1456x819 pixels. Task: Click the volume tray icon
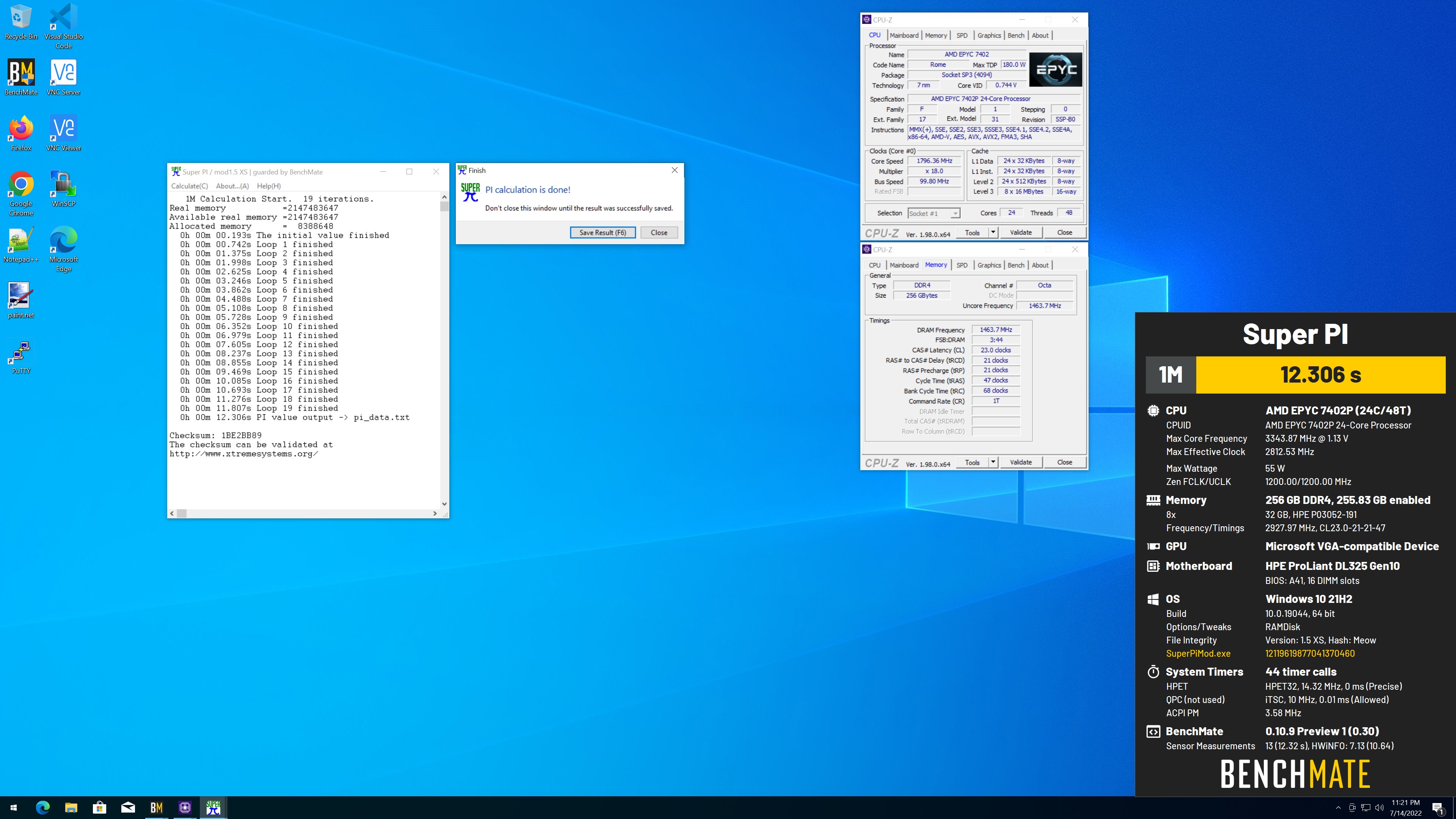click(1379, 808)
